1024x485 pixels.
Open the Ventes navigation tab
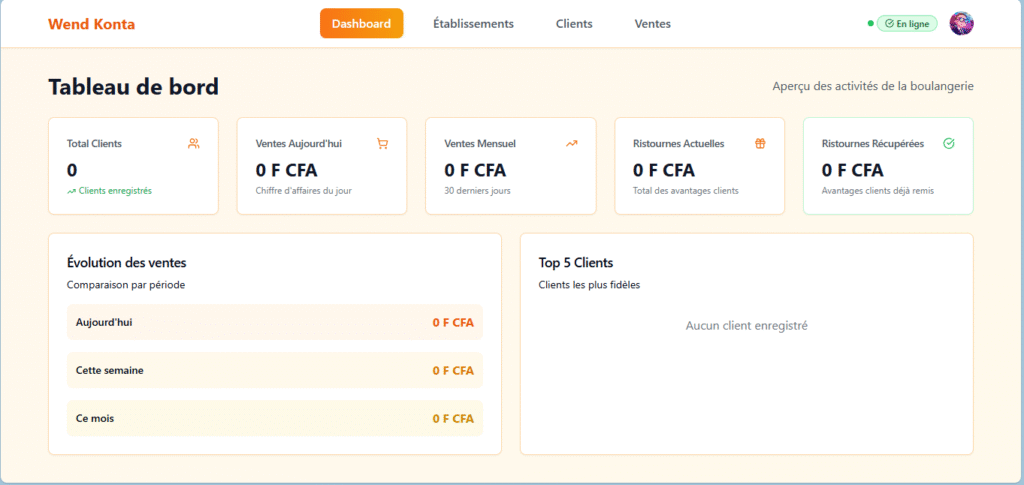click(x=652, y=23)
